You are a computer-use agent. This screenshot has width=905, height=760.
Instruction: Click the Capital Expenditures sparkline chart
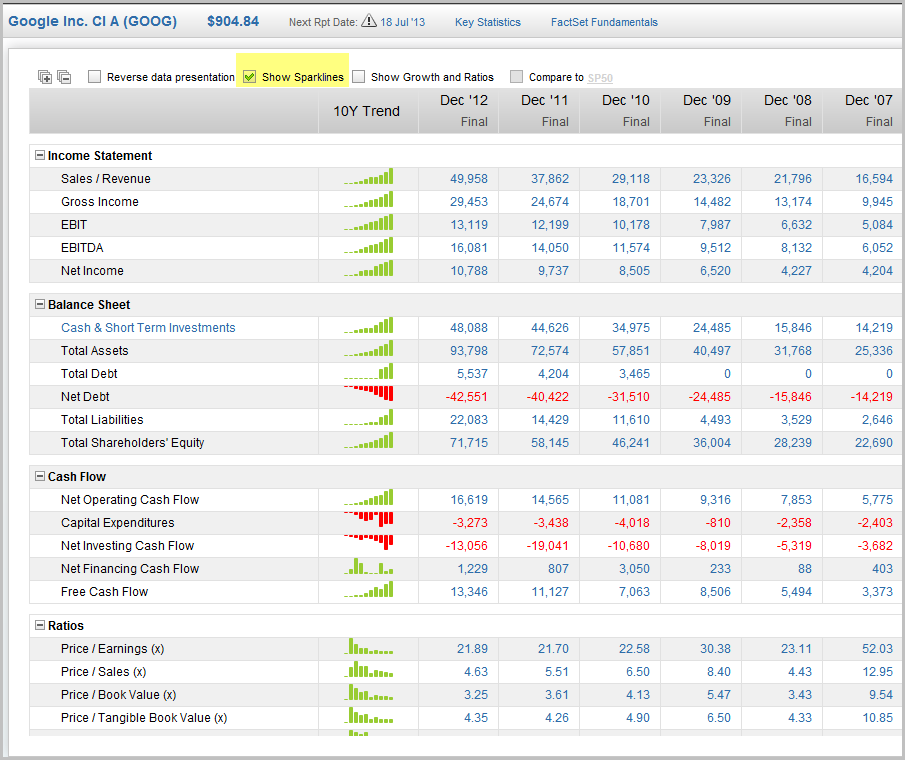pyautogui.click(x=367, y=522)
